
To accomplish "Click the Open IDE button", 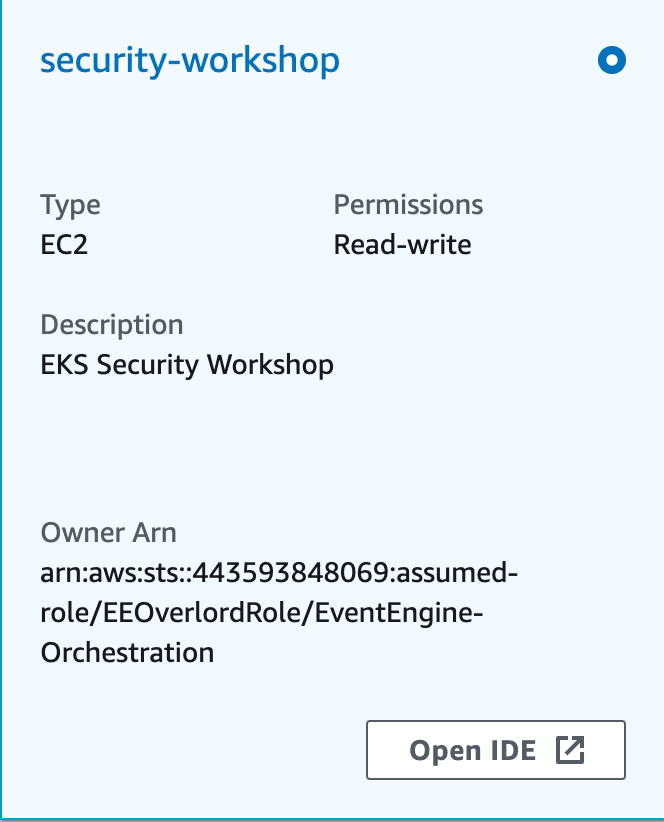I will 496,750.
